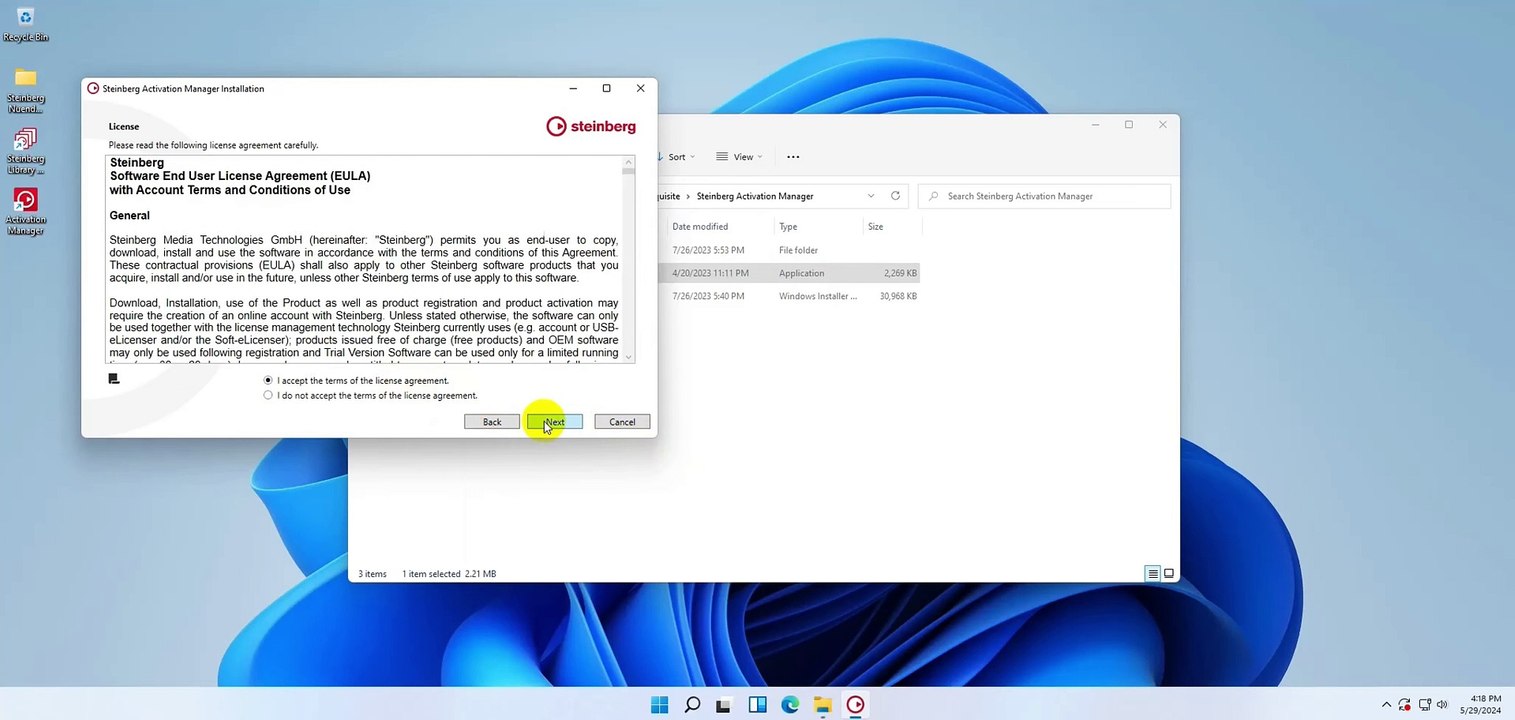
Task: Sort files by Type column
Action: tap(788, 227)
